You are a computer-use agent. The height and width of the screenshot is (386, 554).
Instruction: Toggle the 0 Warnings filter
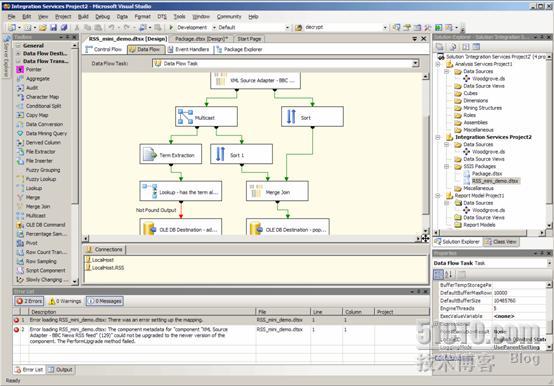[x=65, y=301]
